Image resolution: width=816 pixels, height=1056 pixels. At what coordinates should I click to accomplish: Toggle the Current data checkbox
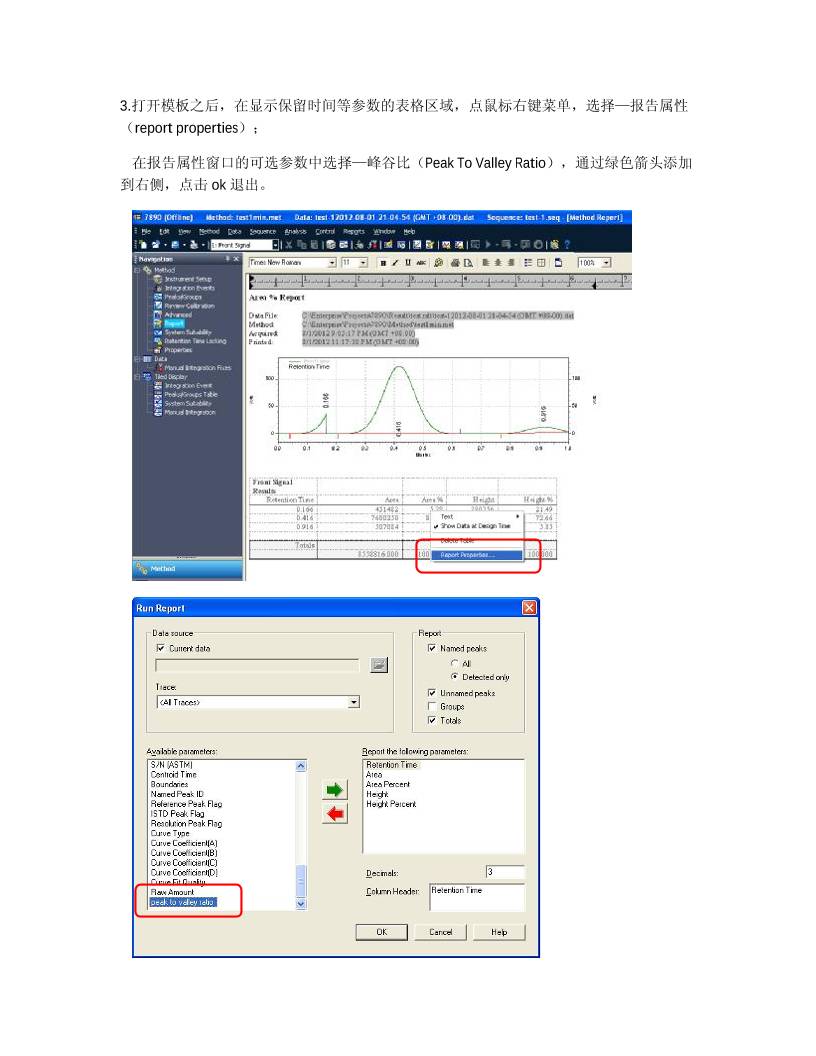(160, 649)
